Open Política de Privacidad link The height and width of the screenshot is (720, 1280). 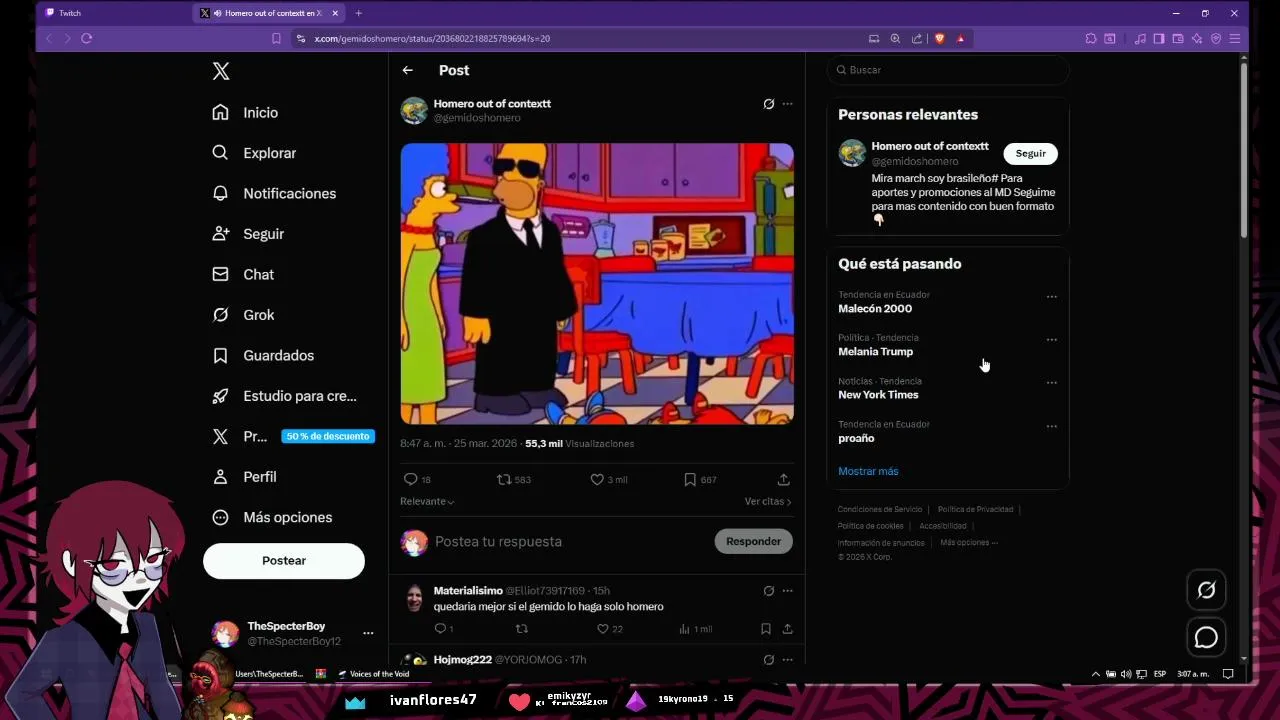click(x=975, y=510)
